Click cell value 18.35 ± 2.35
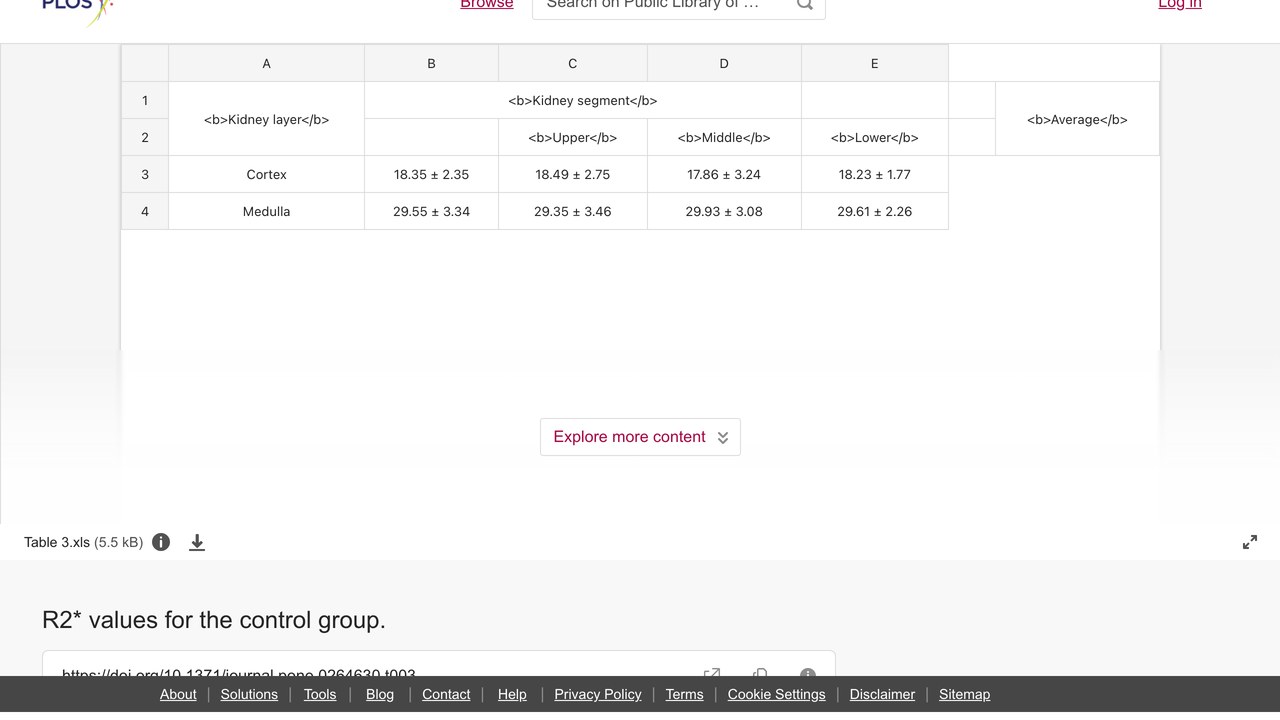This screenshot has height=720, width=1280. click(431, 174)
